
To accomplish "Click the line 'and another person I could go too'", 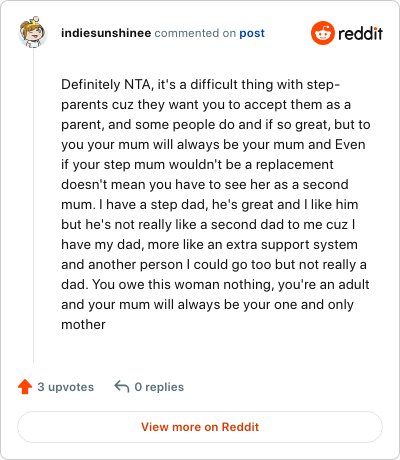I will [x=214, y=264].
